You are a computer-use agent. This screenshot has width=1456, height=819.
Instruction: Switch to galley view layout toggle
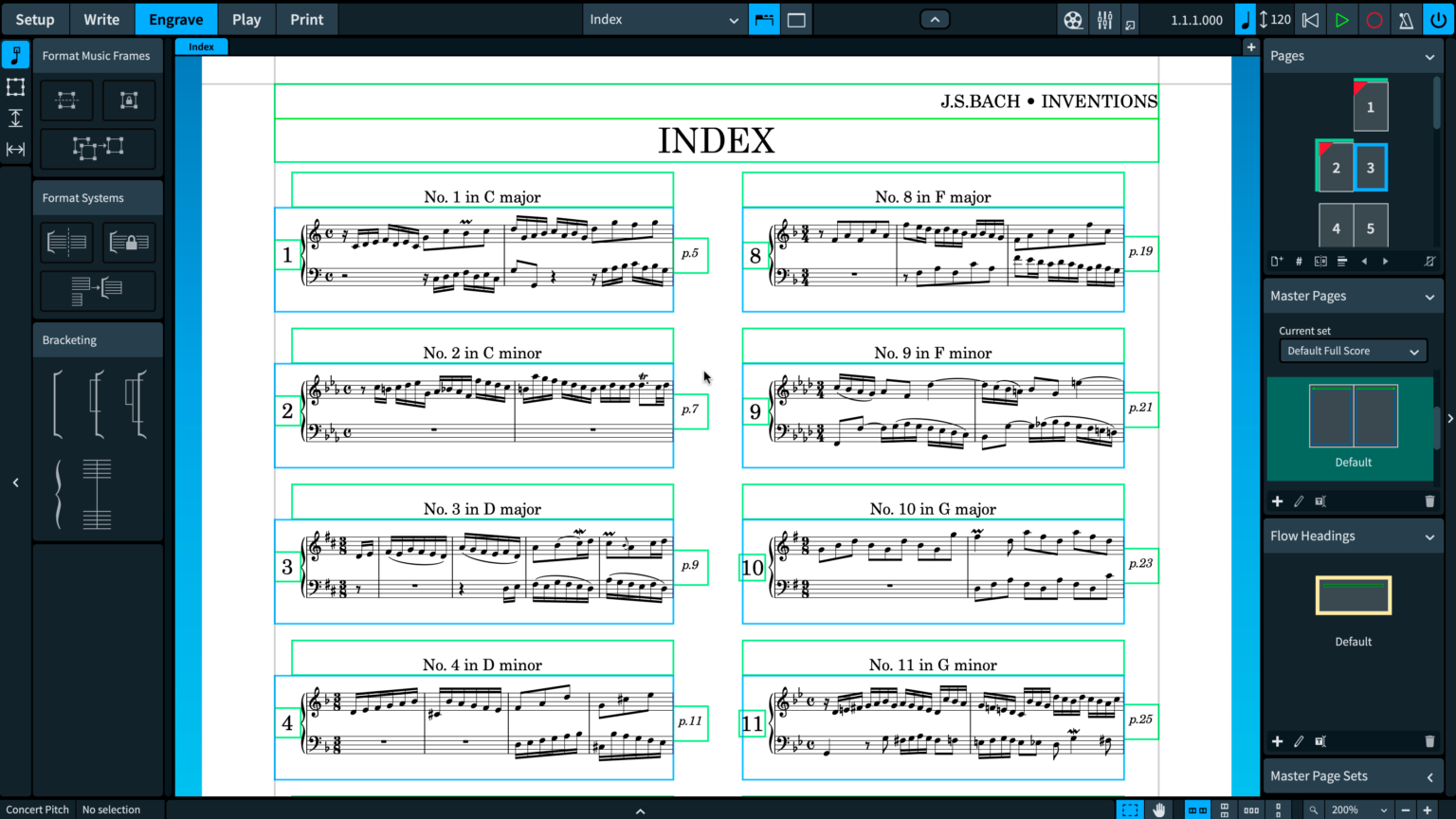796,20
